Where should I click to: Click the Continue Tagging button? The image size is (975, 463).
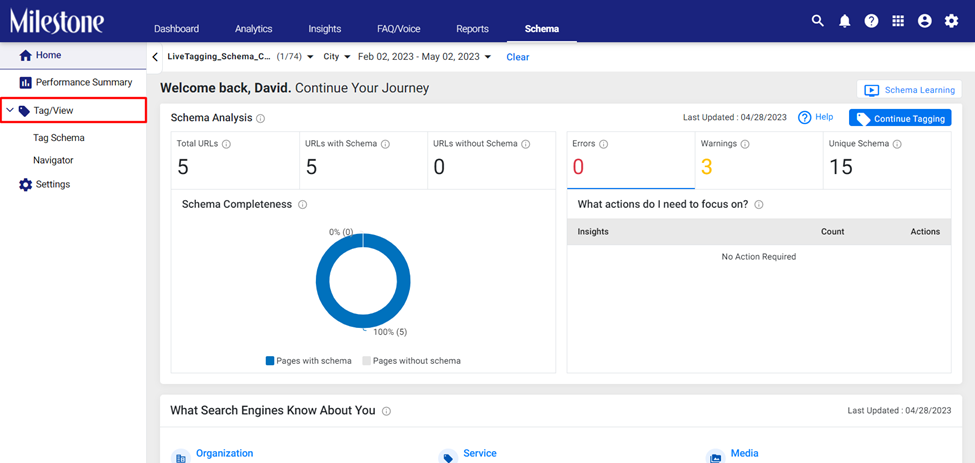click(x=900, y=118)
